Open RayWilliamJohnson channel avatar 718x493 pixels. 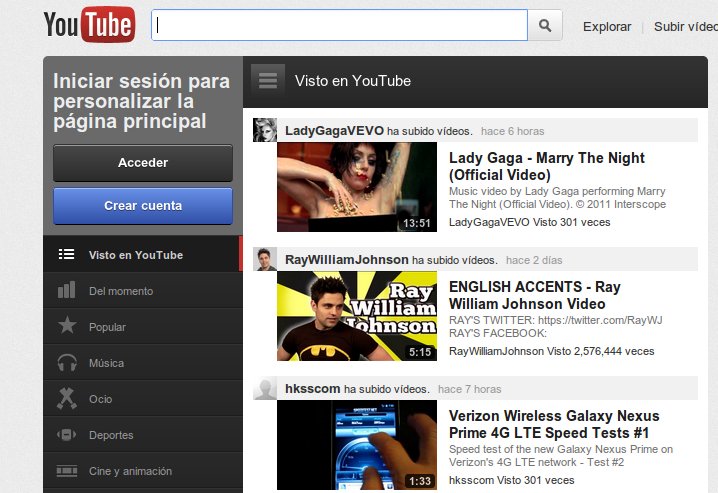pos(265,259)
